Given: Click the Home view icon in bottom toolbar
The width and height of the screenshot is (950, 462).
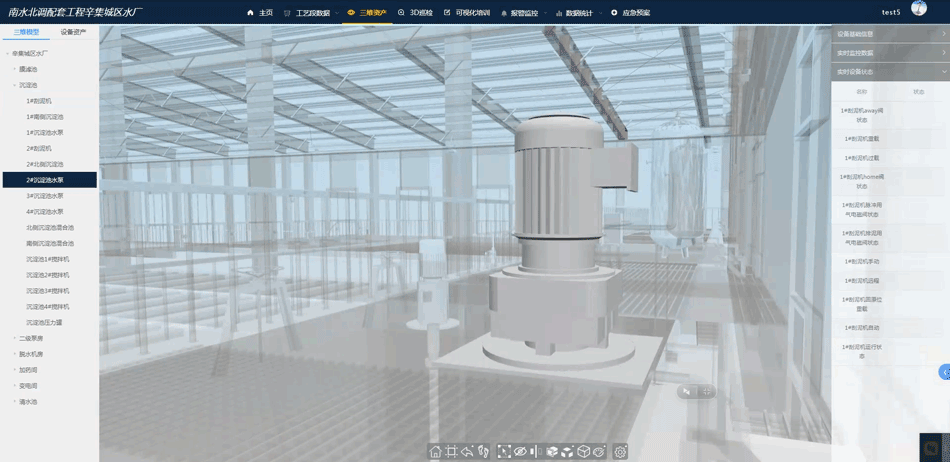Looking at the screenshot, I should coord(436,452).
